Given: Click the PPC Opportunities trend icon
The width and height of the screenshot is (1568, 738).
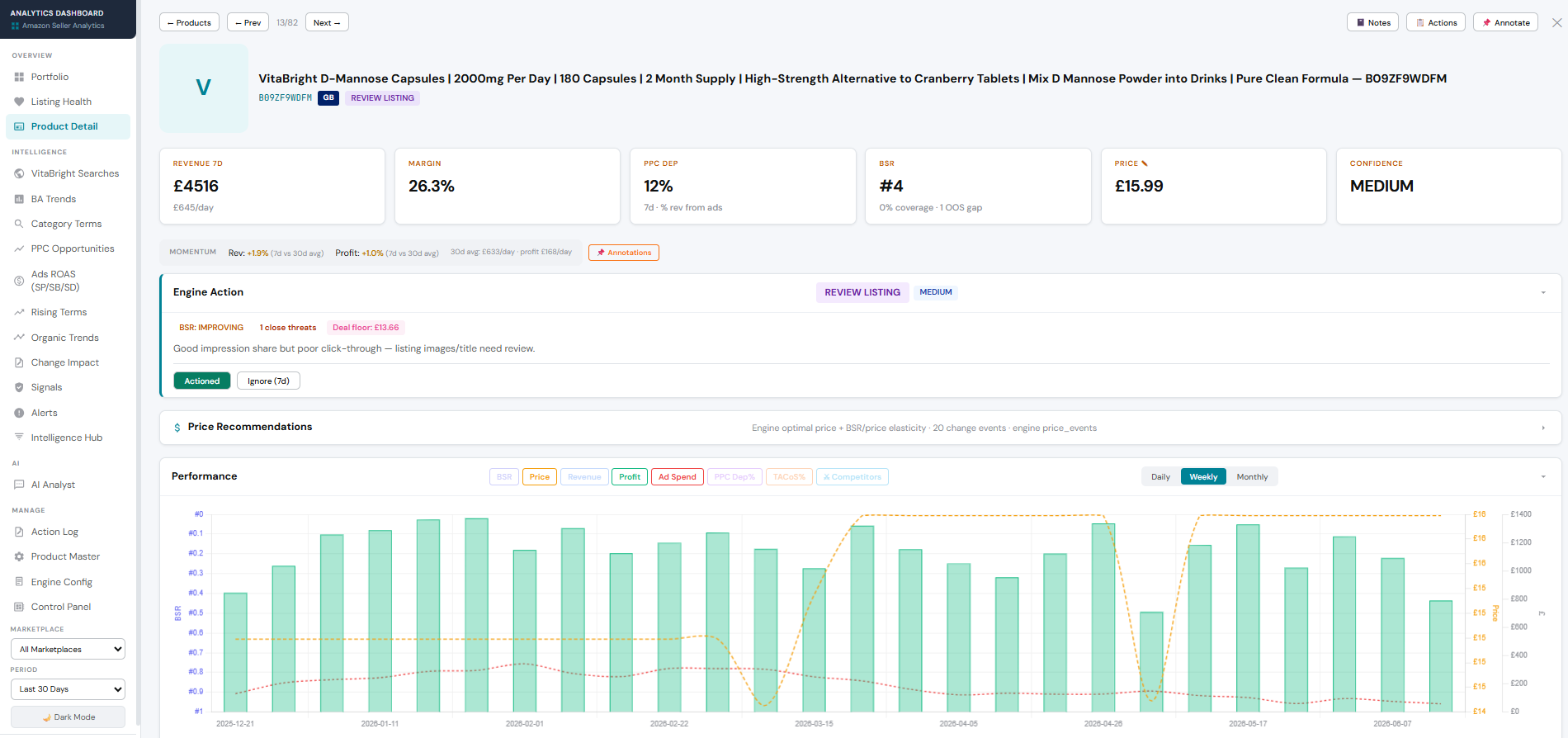Looking at the screenshot, I should [19, 248].
